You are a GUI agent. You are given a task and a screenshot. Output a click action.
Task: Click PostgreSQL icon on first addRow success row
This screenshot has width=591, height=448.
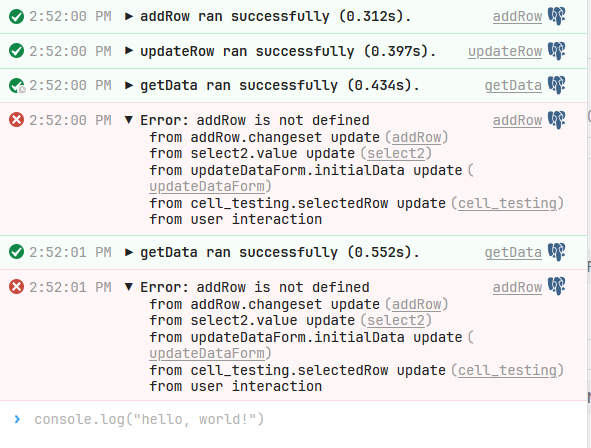point(556,16)
